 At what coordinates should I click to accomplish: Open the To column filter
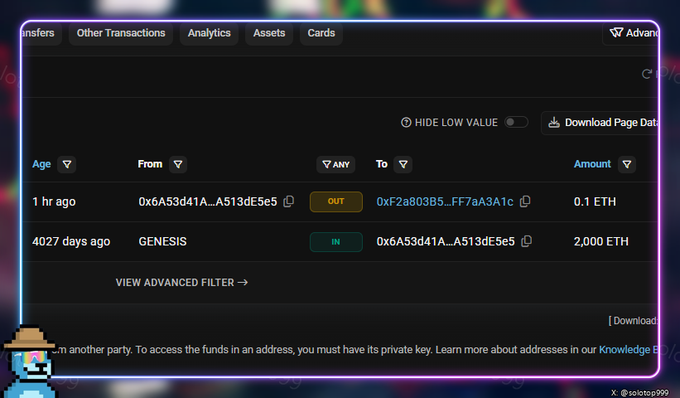coord(403,164)
